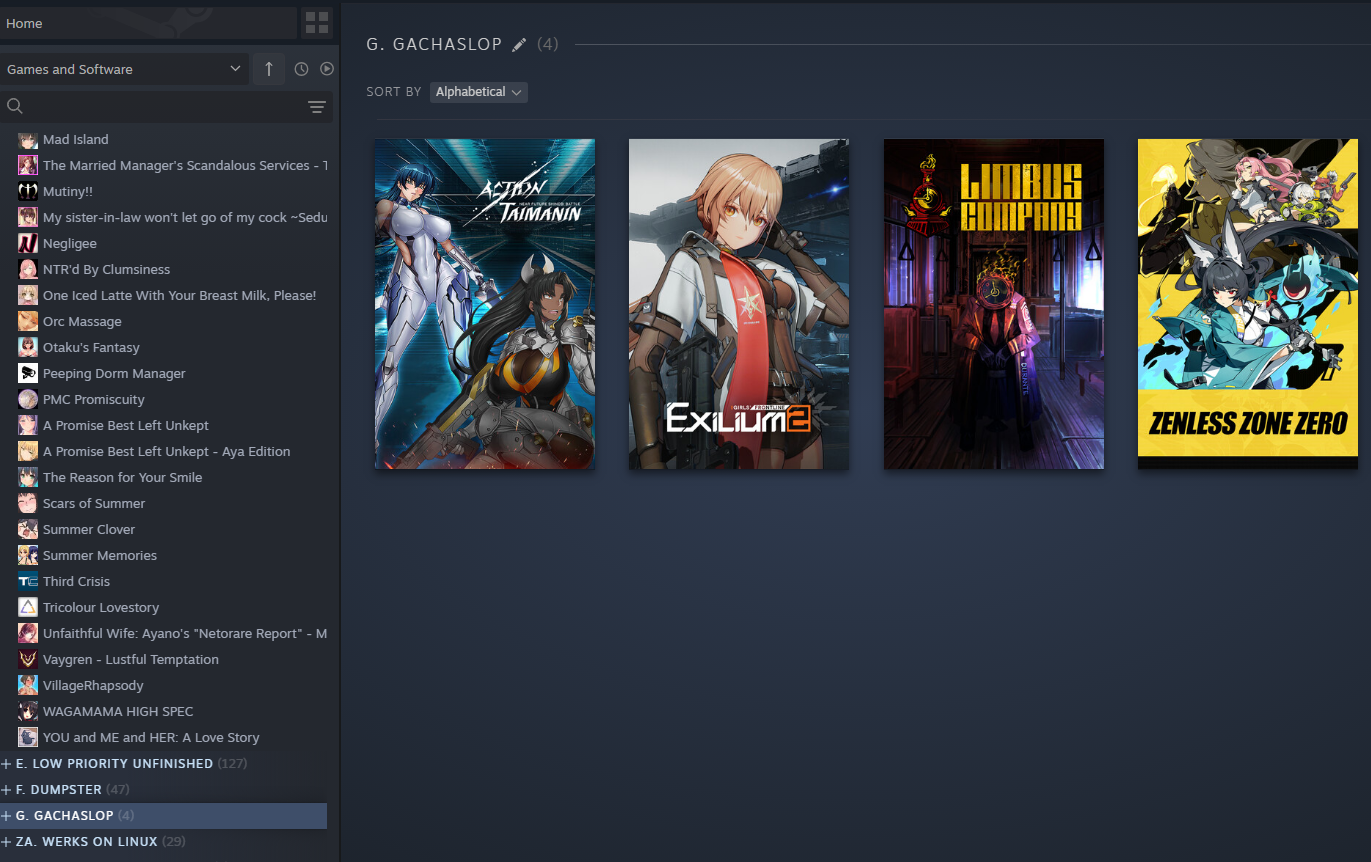Click the sort ascending arrow icon

[x=268, y=69]
